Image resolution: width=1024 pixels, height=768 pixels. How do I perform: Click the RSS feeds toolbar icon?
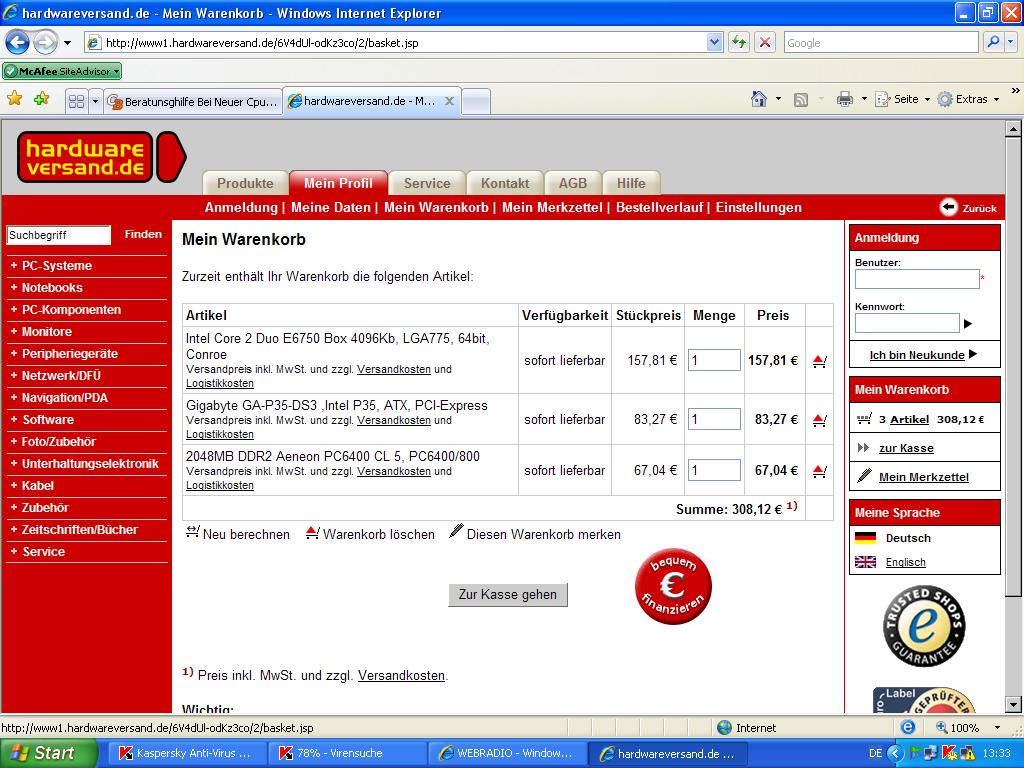[x=801, y=99]
